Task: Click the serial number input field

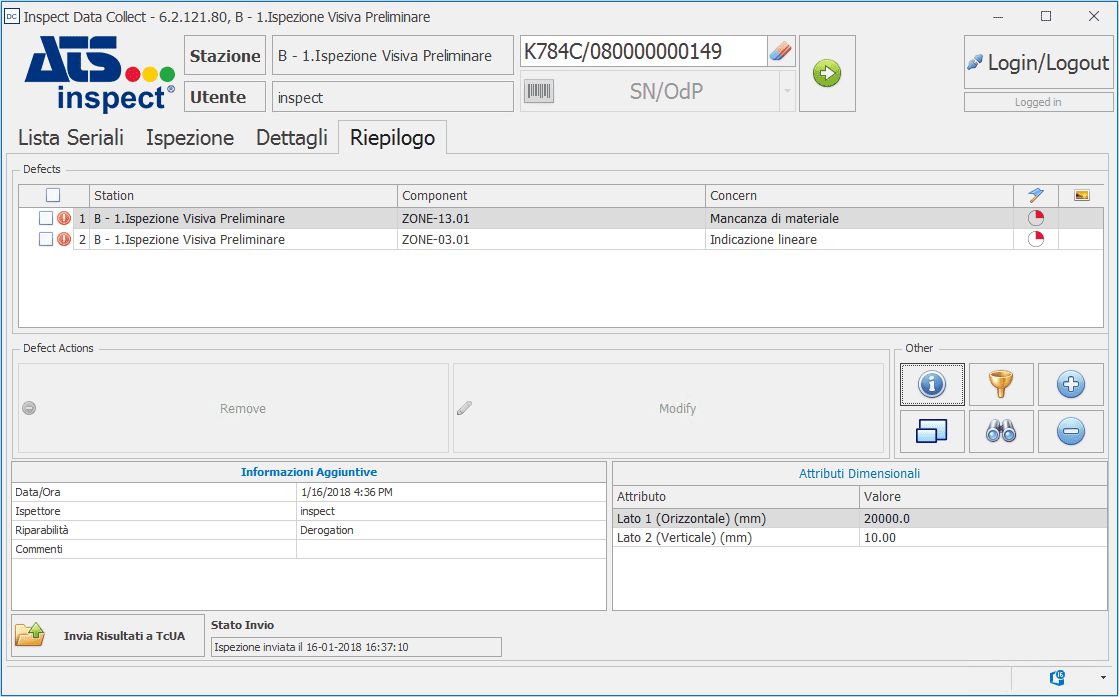Action: click(643, 51)
